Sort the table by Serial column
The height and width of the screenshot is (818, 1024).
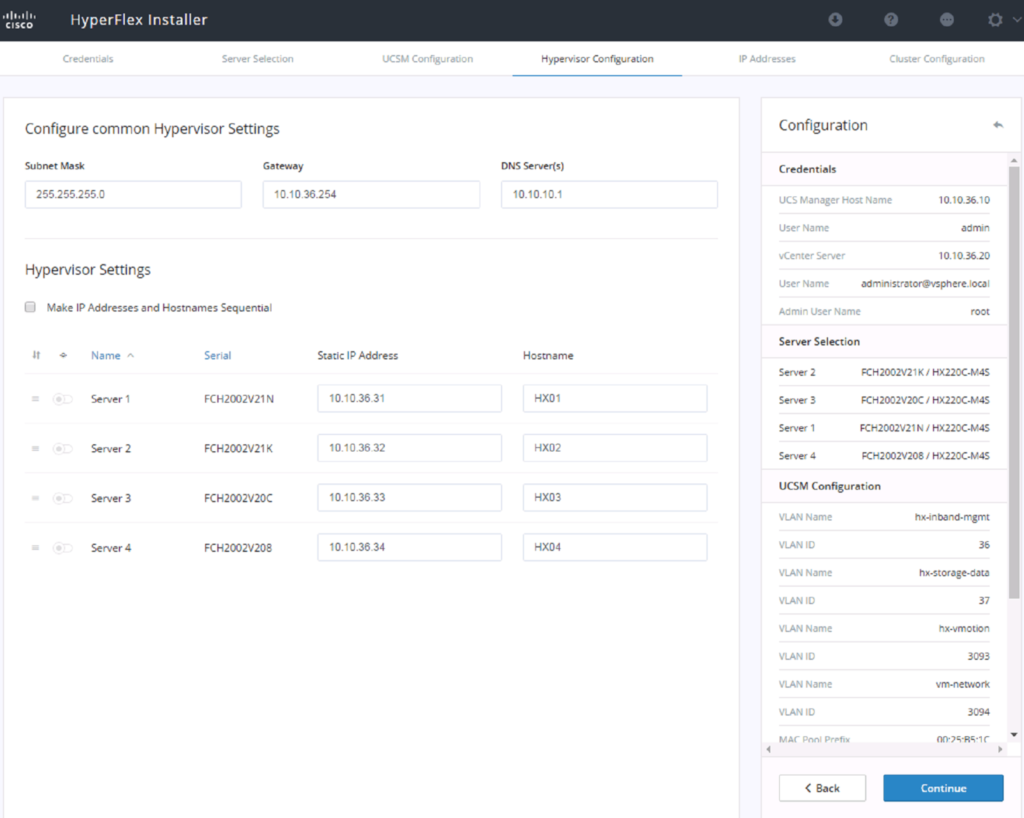tap(217, 355)
